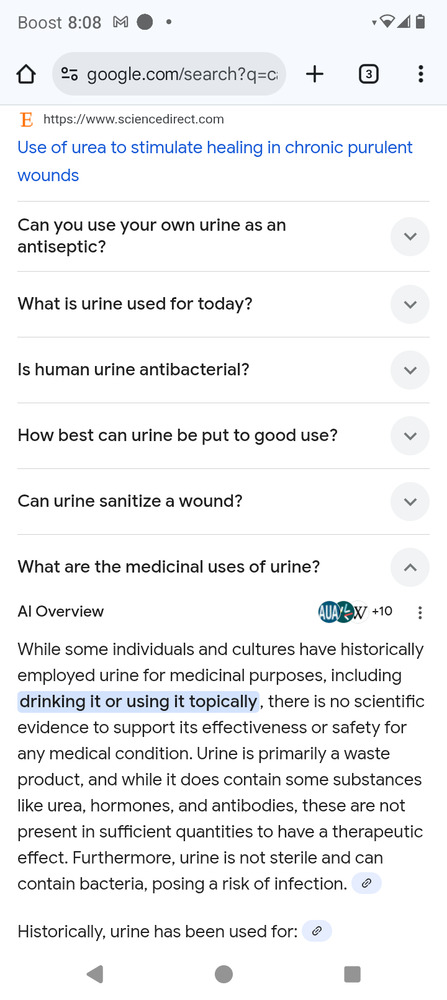
Task: Open Chrome three-dot overflow menu
Action: (420, 75)
